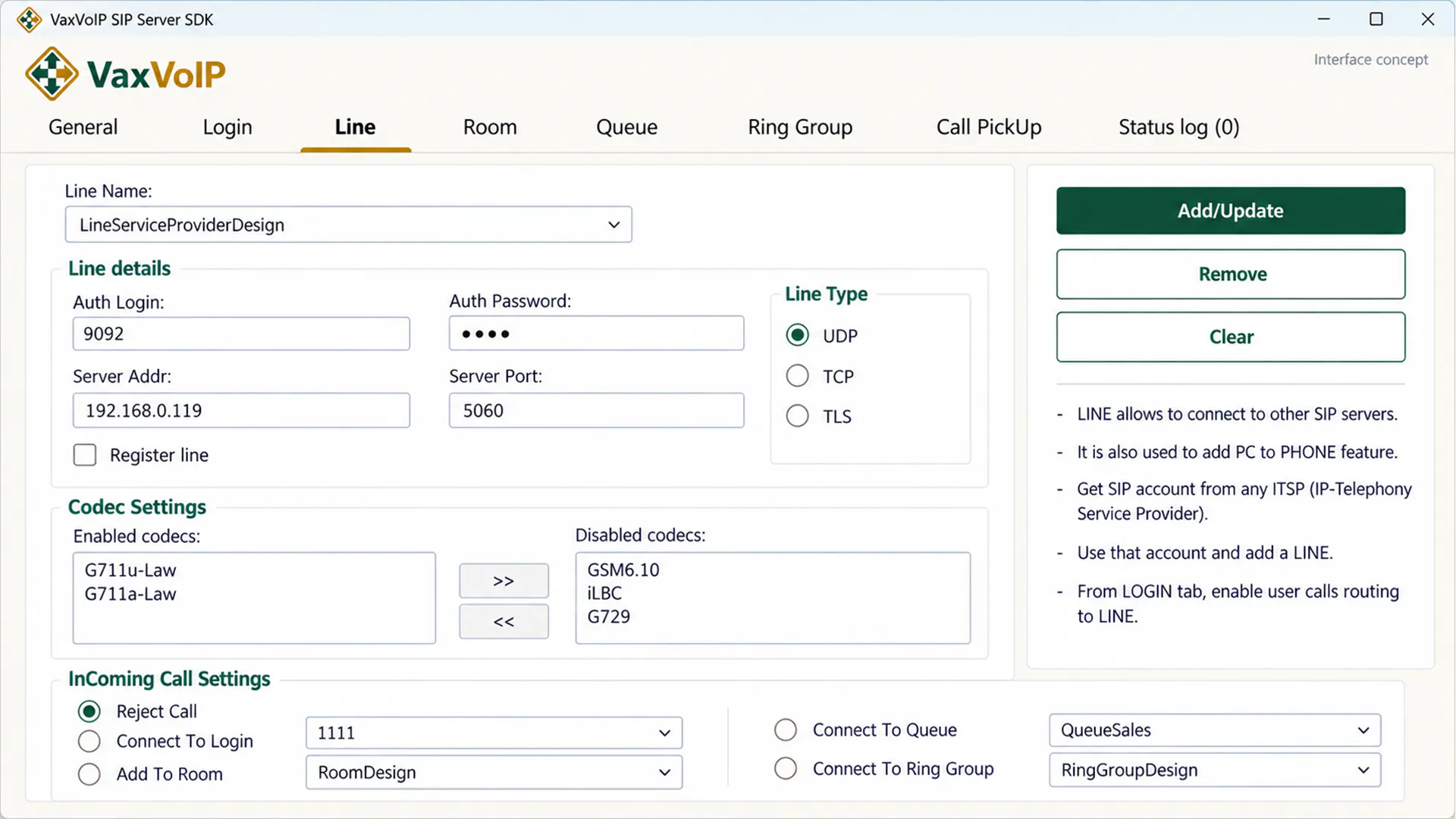This screenshot has width=1456, height=819.
Task: Choose Connect To Queue option
Action: click(786, 730)
